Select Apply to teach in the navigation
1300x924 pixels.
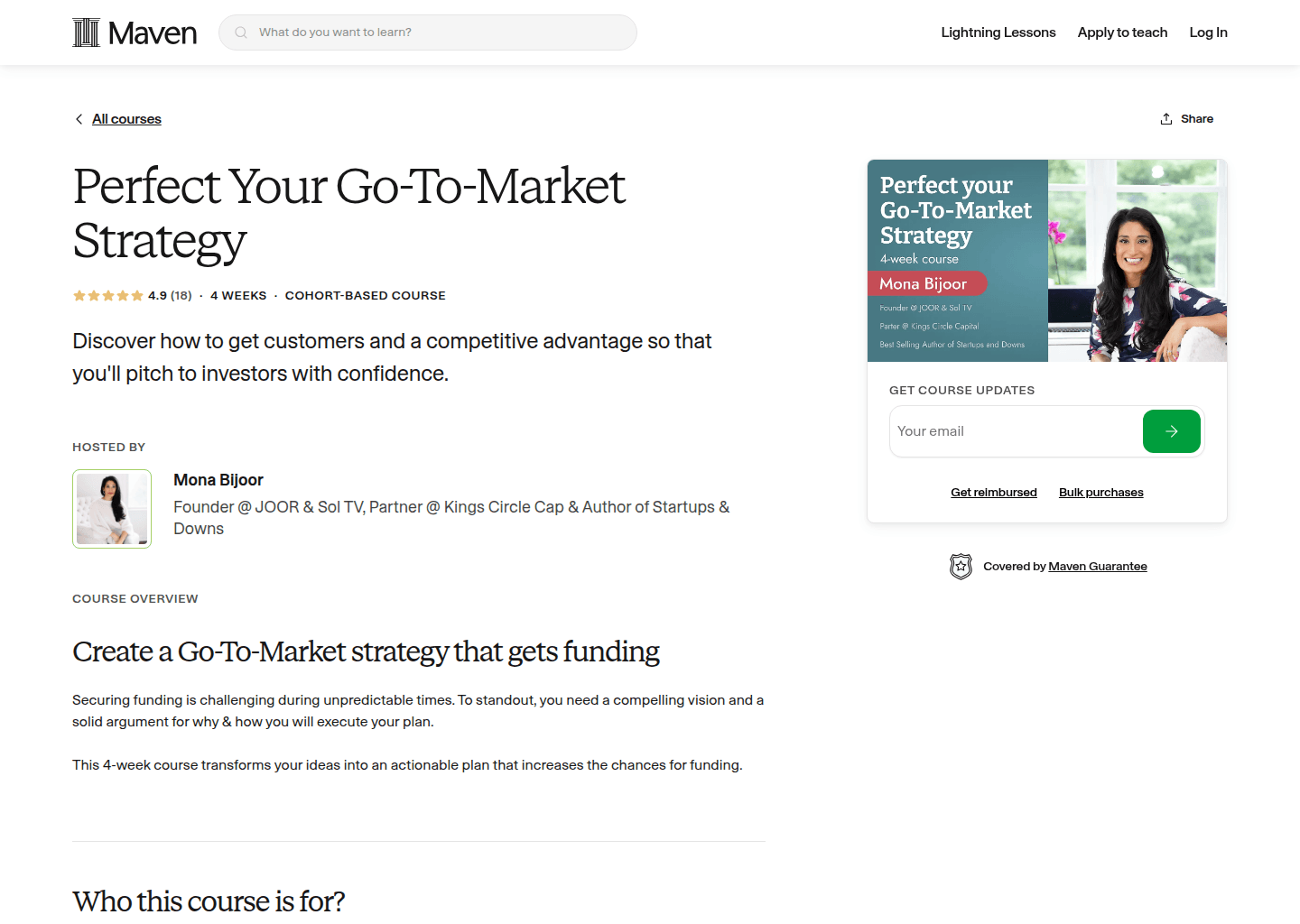(x=1122, y=32)
